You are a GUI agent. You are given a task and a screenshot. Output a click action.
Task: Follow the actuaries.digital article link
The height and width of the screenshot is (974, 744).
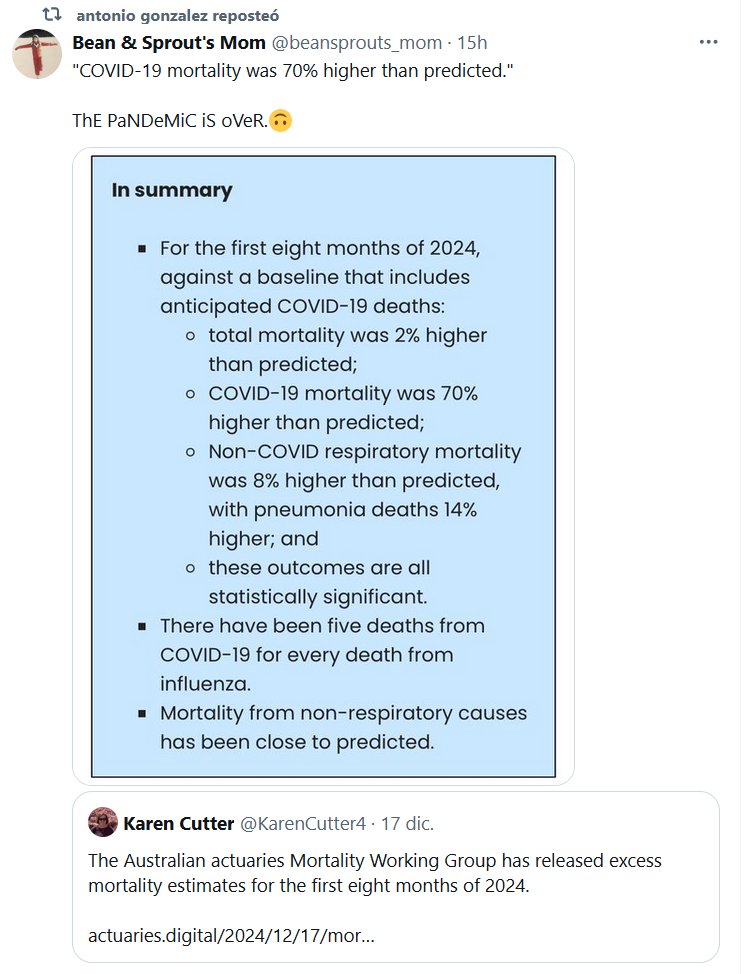click(231, 937)
